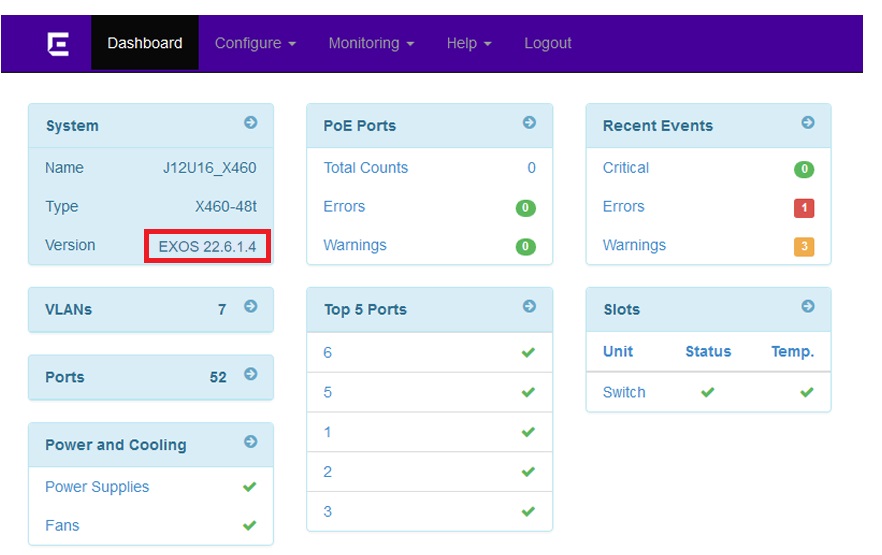882x555 pixels.
Task: Open the Power Supplies link
Action: pos(97,487)
